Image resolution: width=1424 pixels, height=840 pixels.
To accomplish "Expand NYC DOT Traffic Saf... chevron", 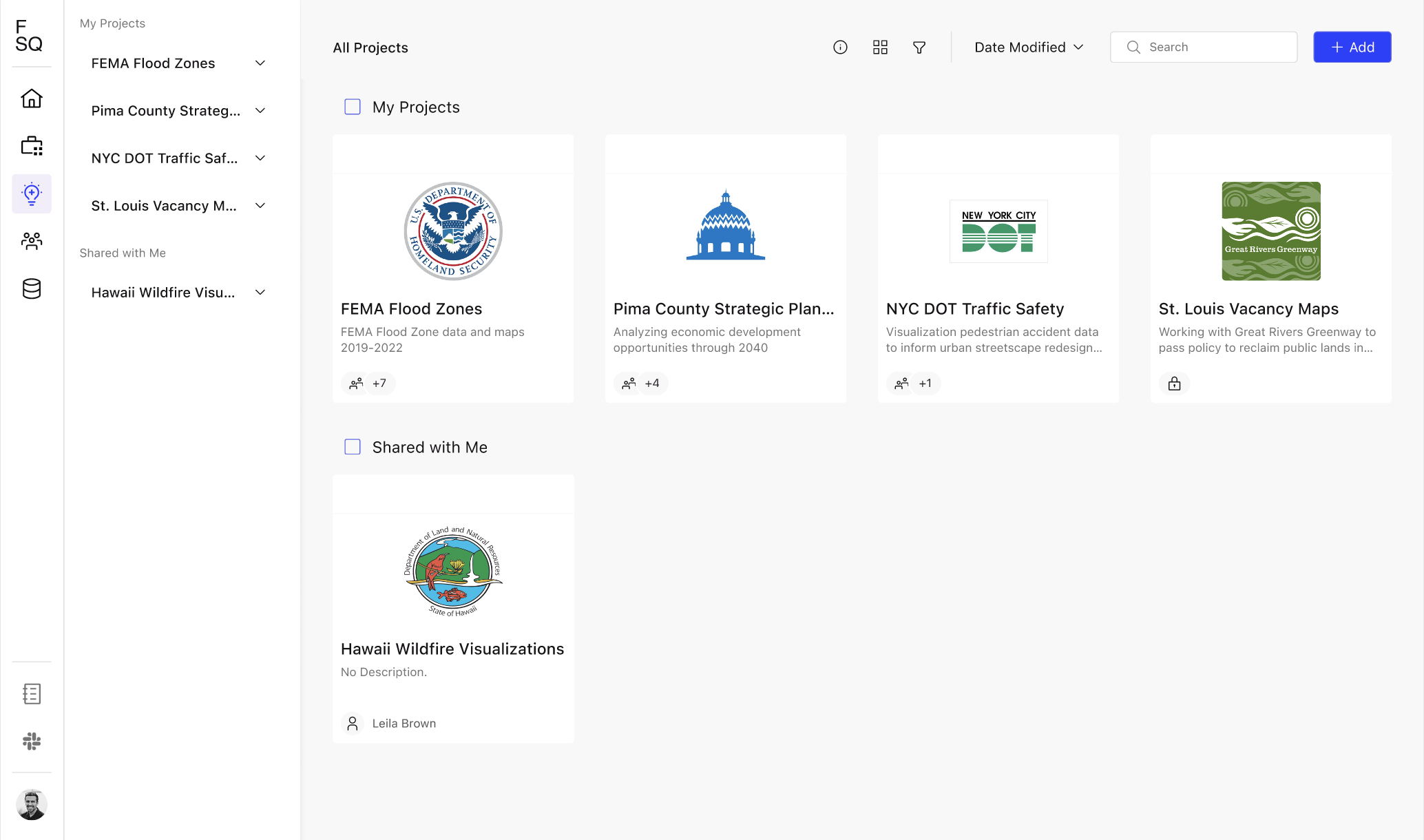I will click(260, 158).
